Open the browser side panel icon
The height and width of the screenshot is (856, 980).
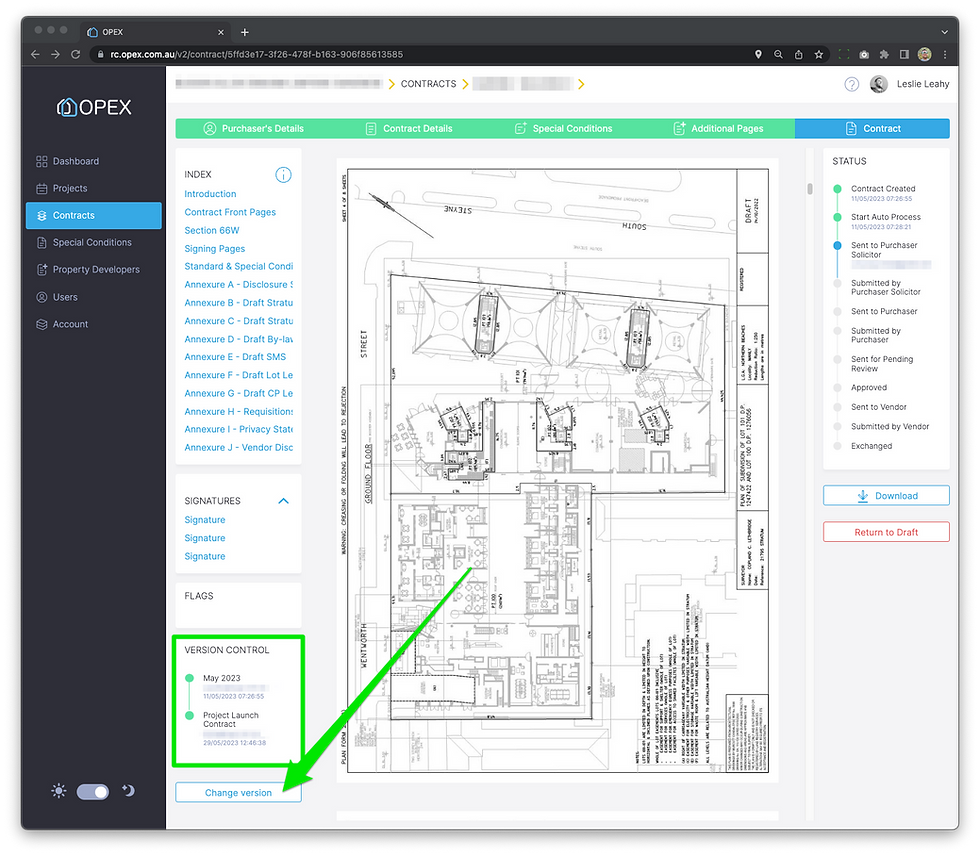coord(904,54)
